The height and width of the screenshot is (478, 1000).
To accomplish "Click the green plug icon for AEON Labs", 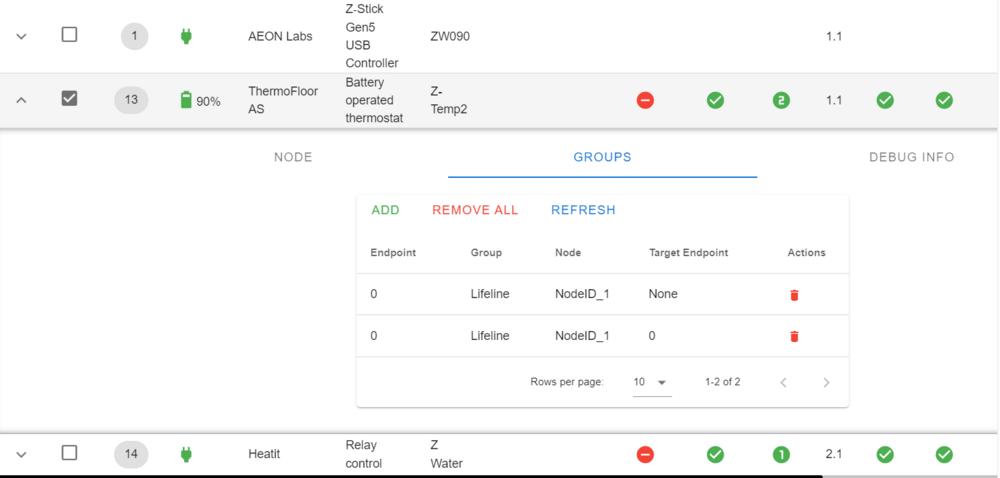I will (186, 37).
